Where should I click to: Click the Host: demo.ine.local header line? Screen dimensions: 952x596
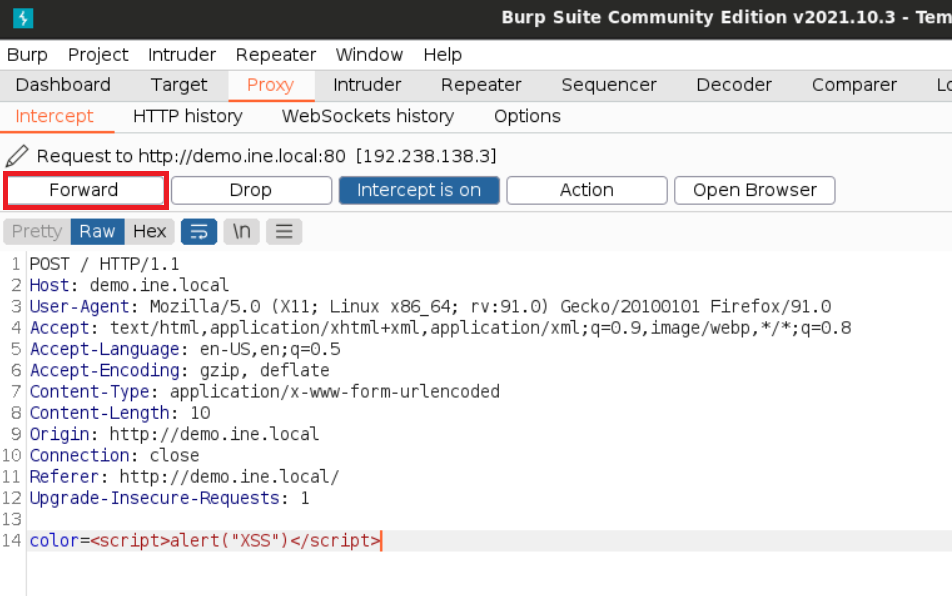129,285
